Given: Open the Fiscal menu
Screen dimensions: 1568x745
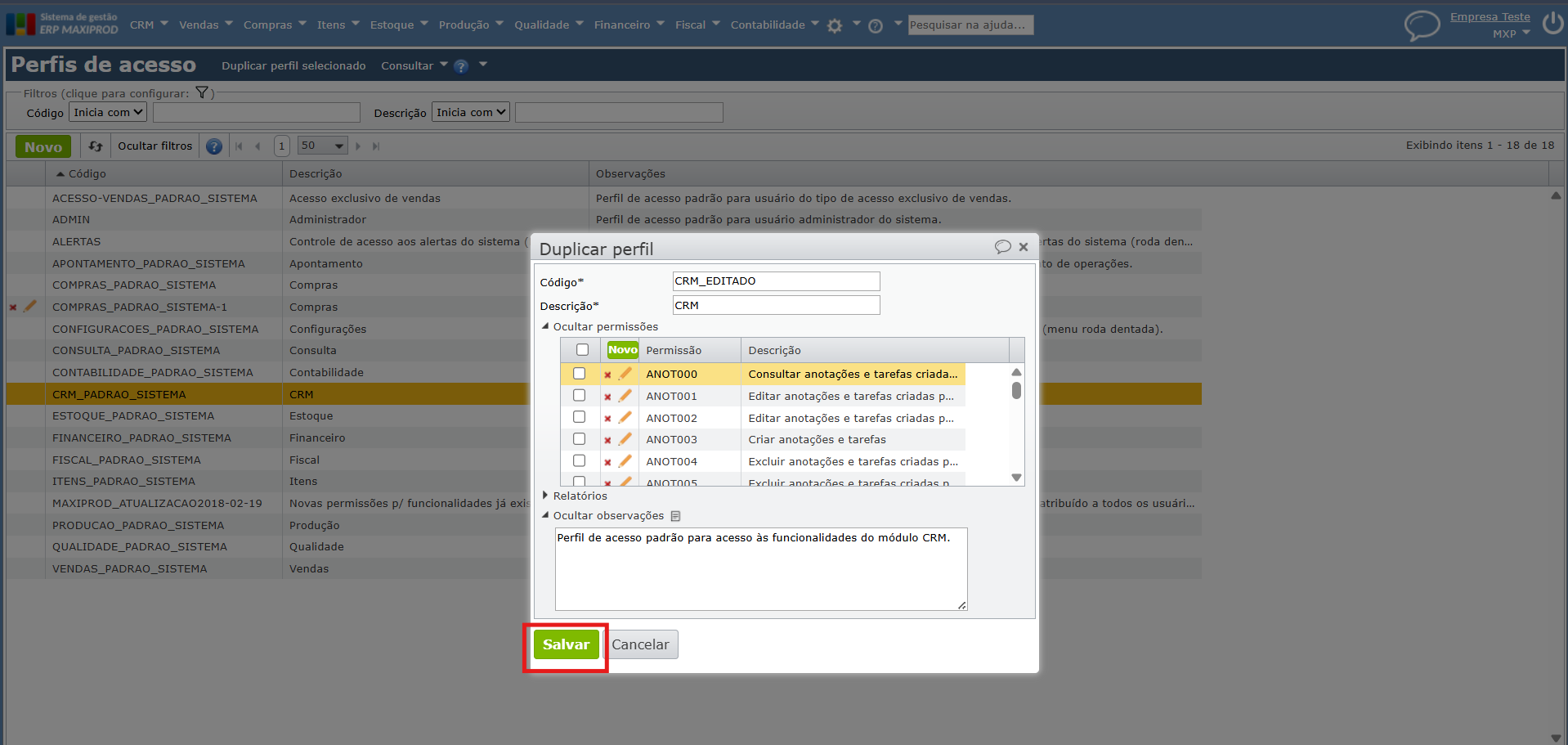Looking at the screenshot, I should (x=697, y=25).
